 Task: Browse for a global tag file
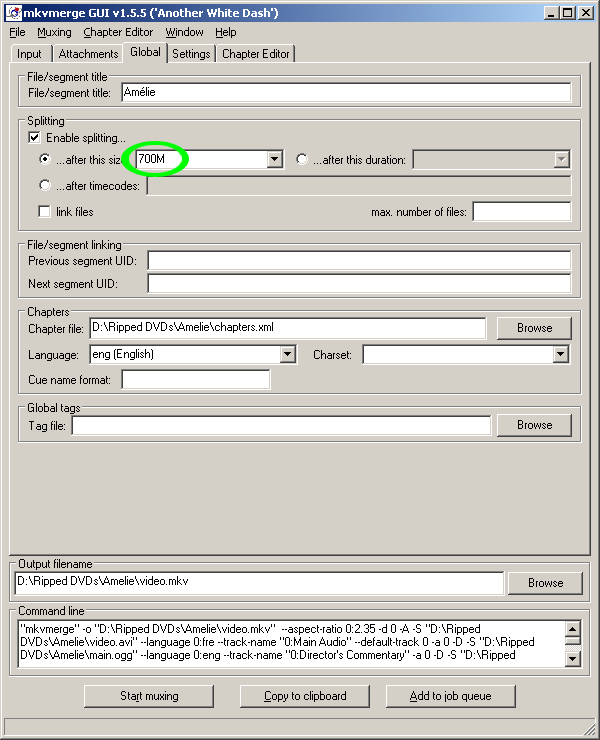(534, 425)
